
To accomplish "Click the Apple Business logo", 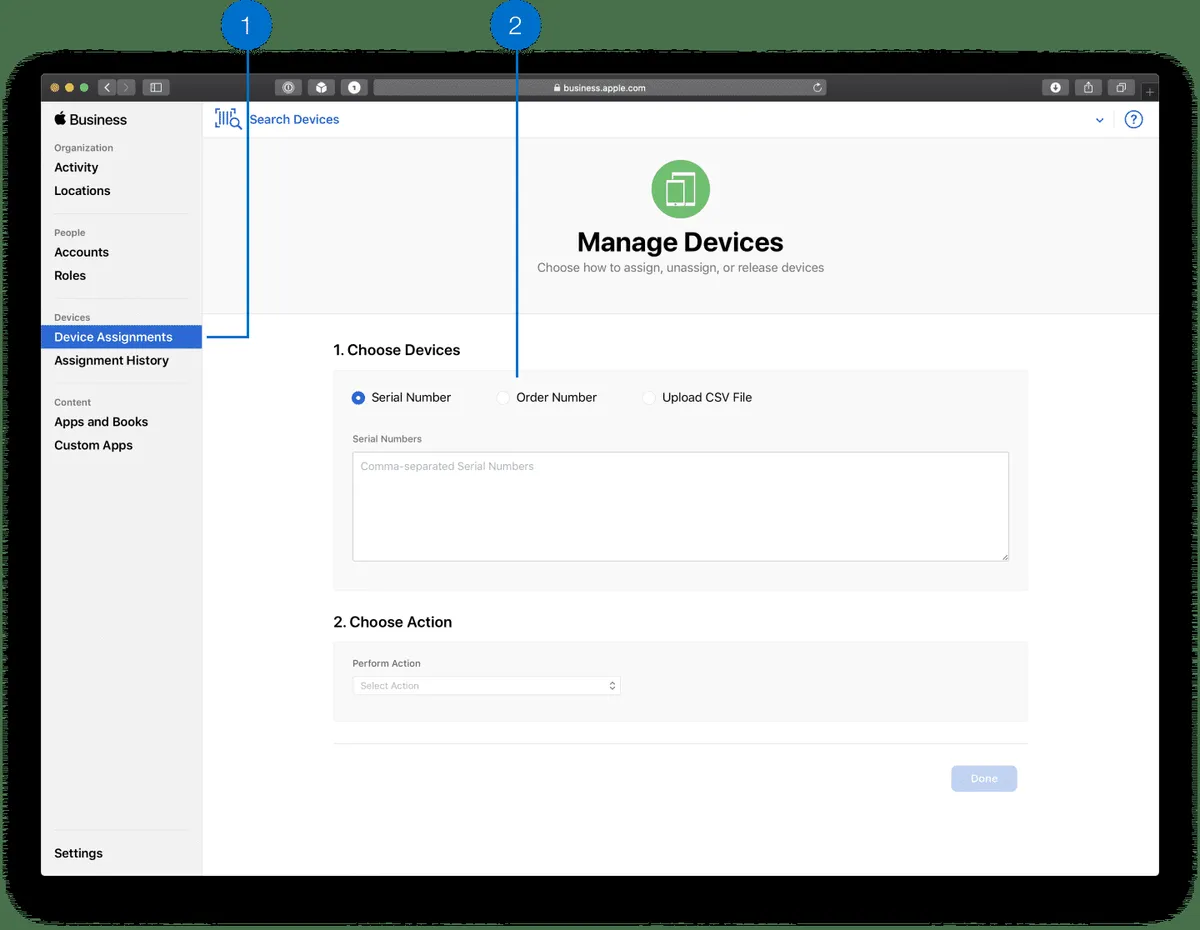I will click(x=91, y=119).
